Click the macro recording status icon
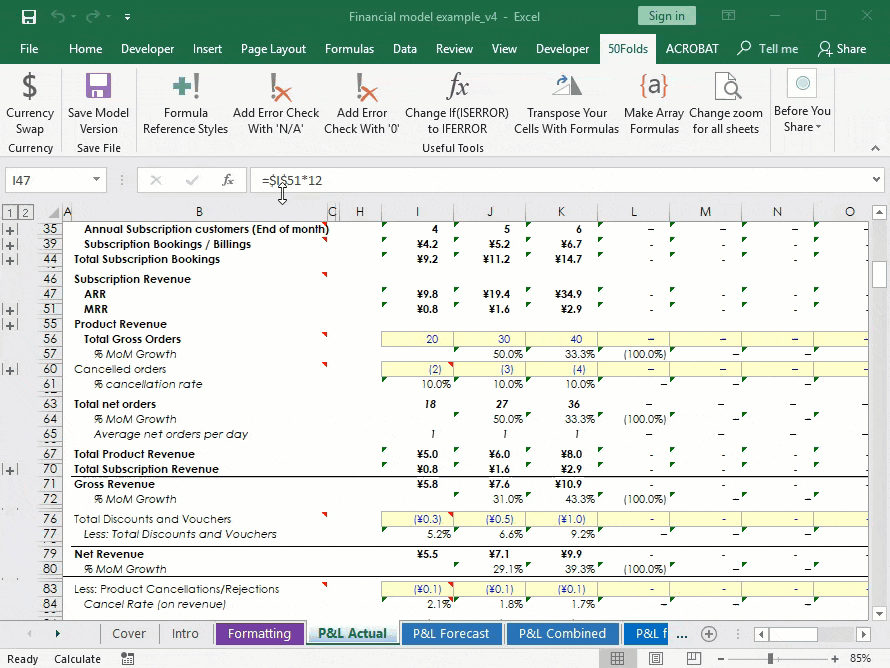 pos(128,659)
